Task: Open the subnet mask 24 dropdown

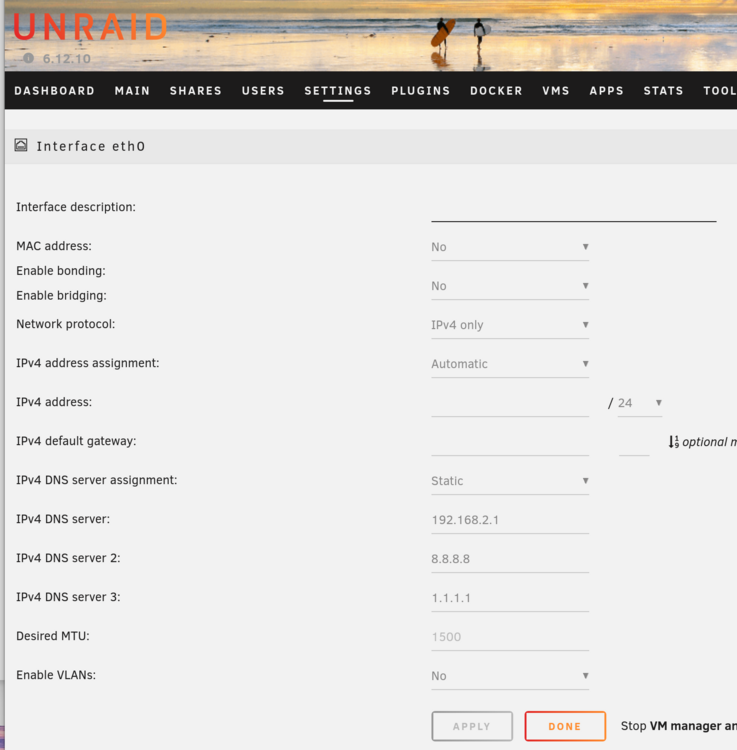Action: click(x=639, y=403)
